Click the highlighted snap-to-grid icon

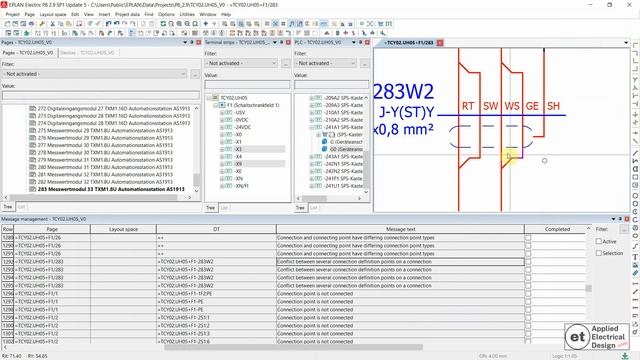click(276, 24)
